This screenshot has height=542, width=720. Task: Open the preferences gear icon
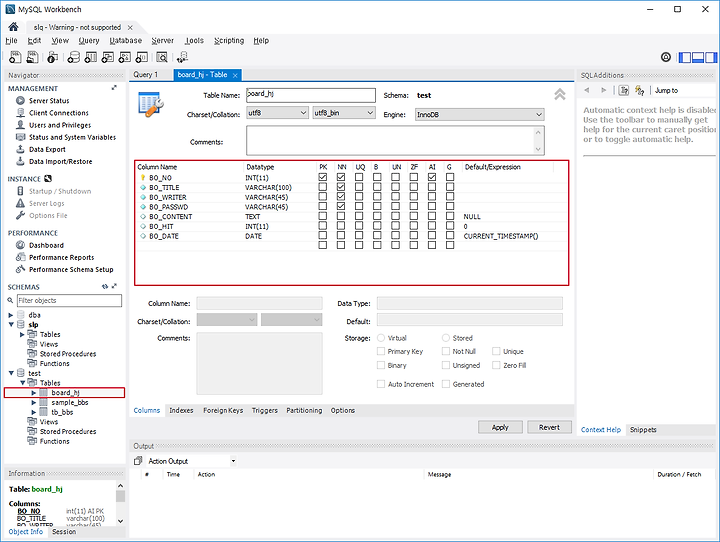click(666, 57)
